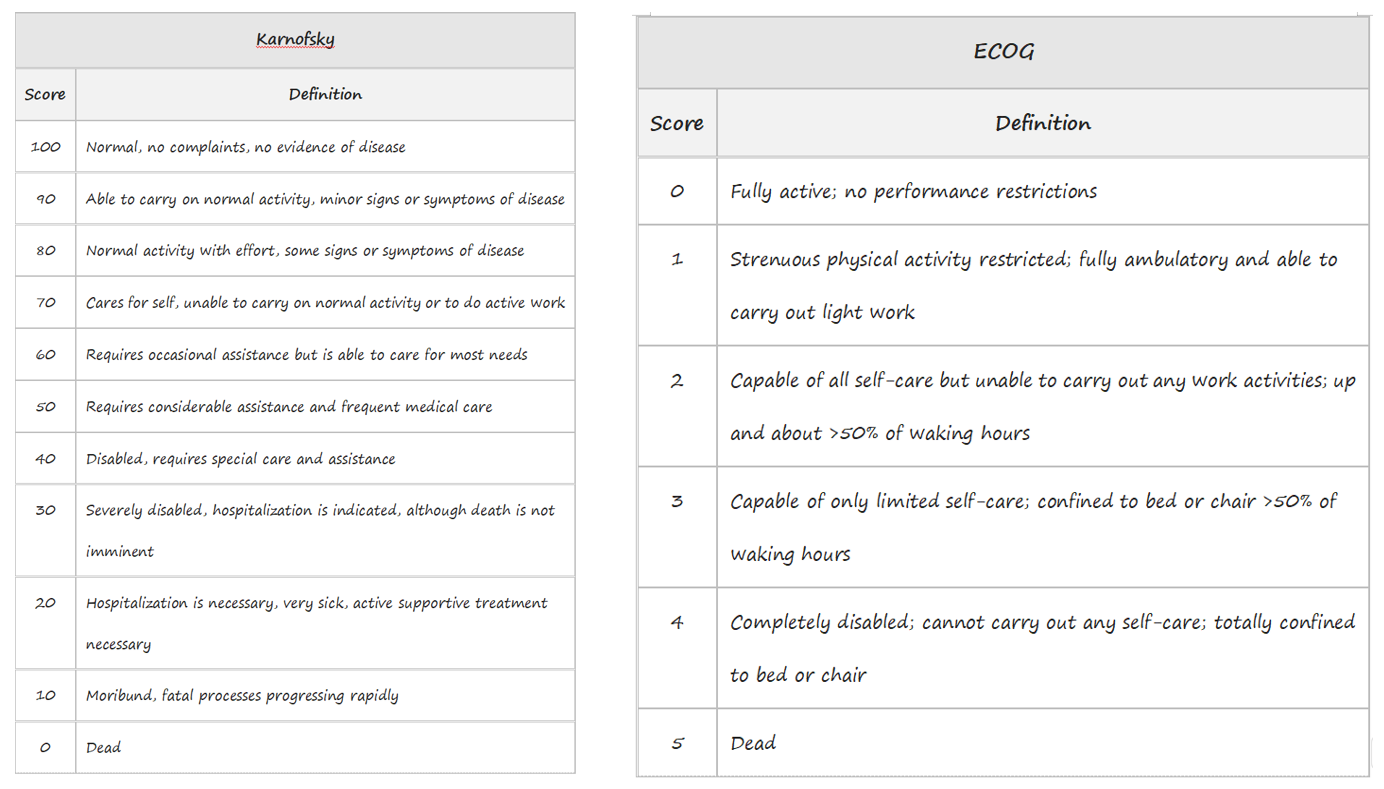
Task: Click the "Cares for self" definition row
Action: pos(325,303)
